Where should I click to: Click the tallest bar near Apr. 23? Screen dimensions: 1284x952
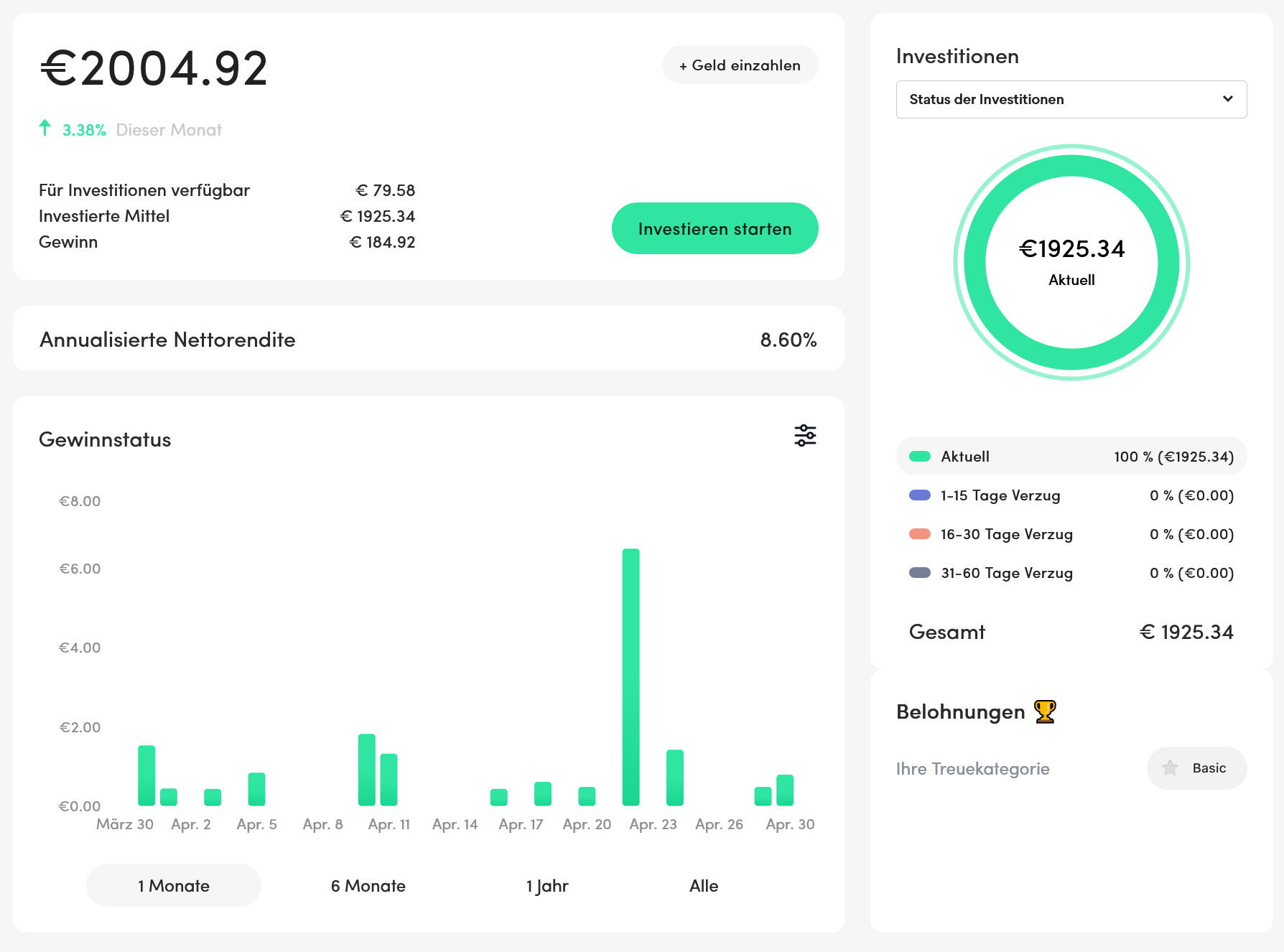click(631, 677)
